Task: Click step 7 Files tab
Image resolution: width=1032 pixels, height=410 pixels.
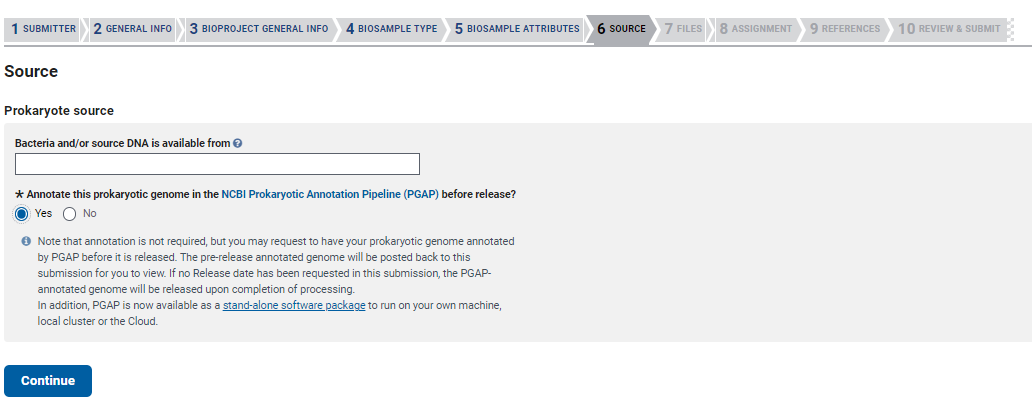Action: click(x=683, y=29)
